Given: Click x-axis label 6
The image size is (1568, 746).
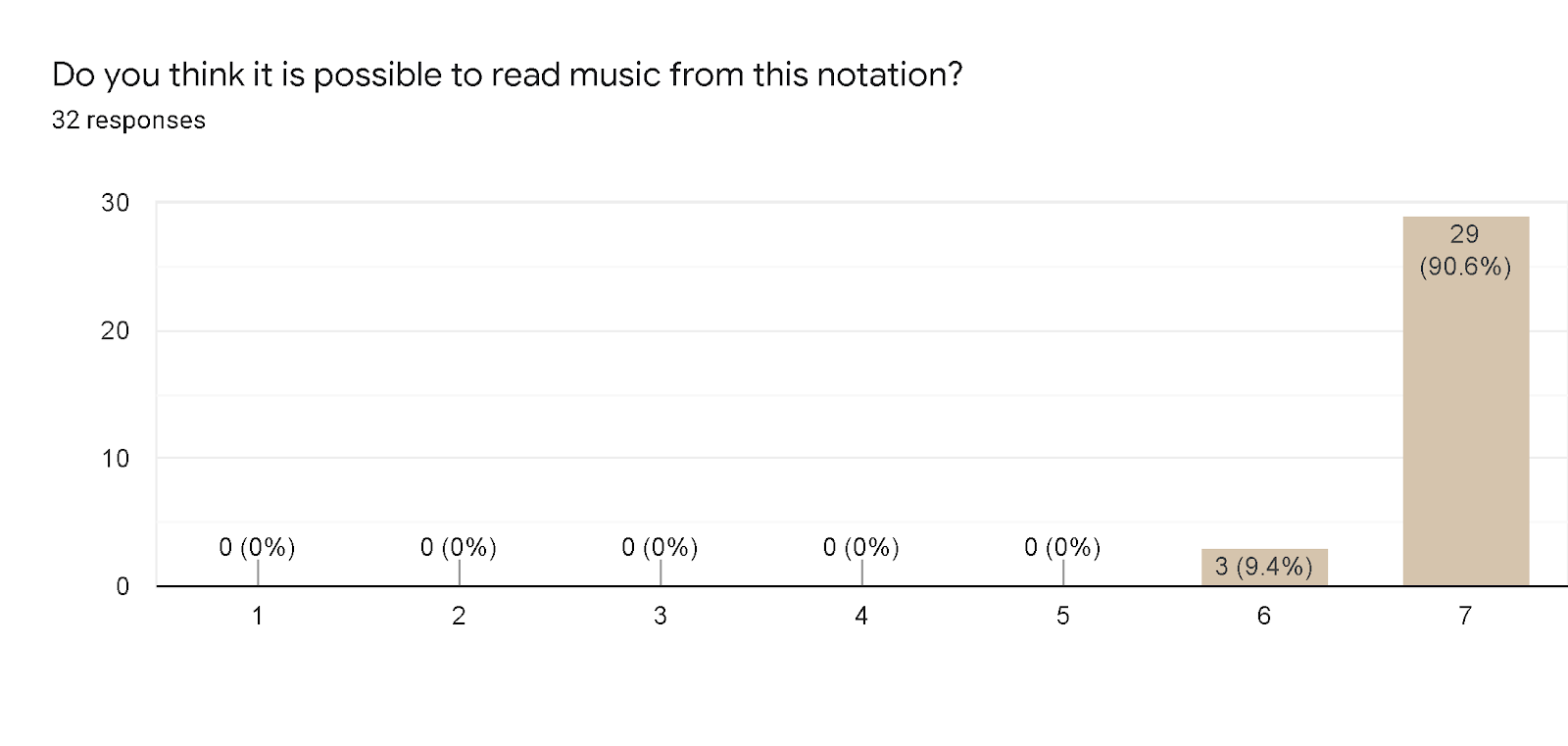Looking at the screenshot, I should tap(1264, 616).
